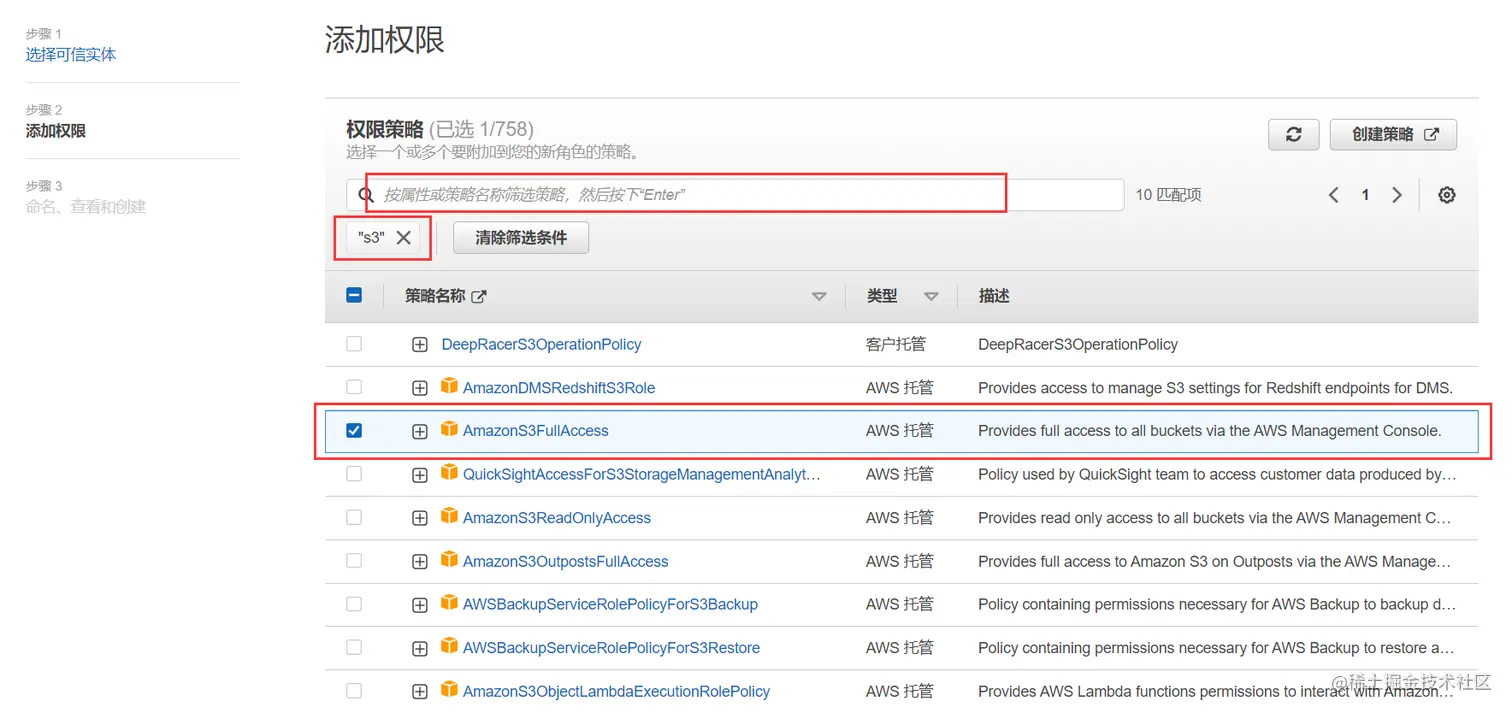Click the 创建策略 button
The image size is (1512, 713).
[x=1393, y=135]
